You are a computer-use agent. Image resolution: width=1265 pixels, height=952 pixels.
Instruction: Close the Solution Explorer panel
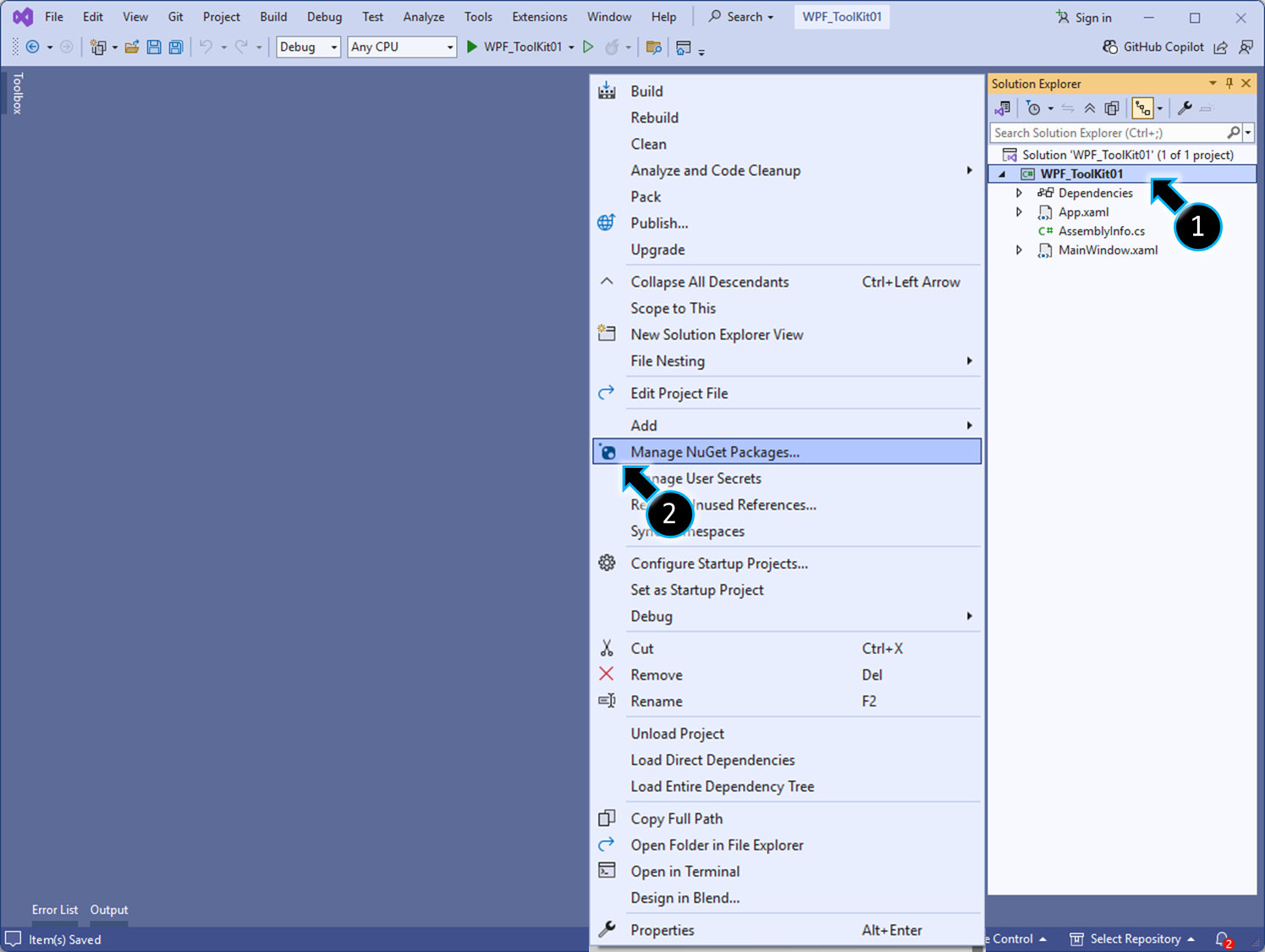point(1246,83)
